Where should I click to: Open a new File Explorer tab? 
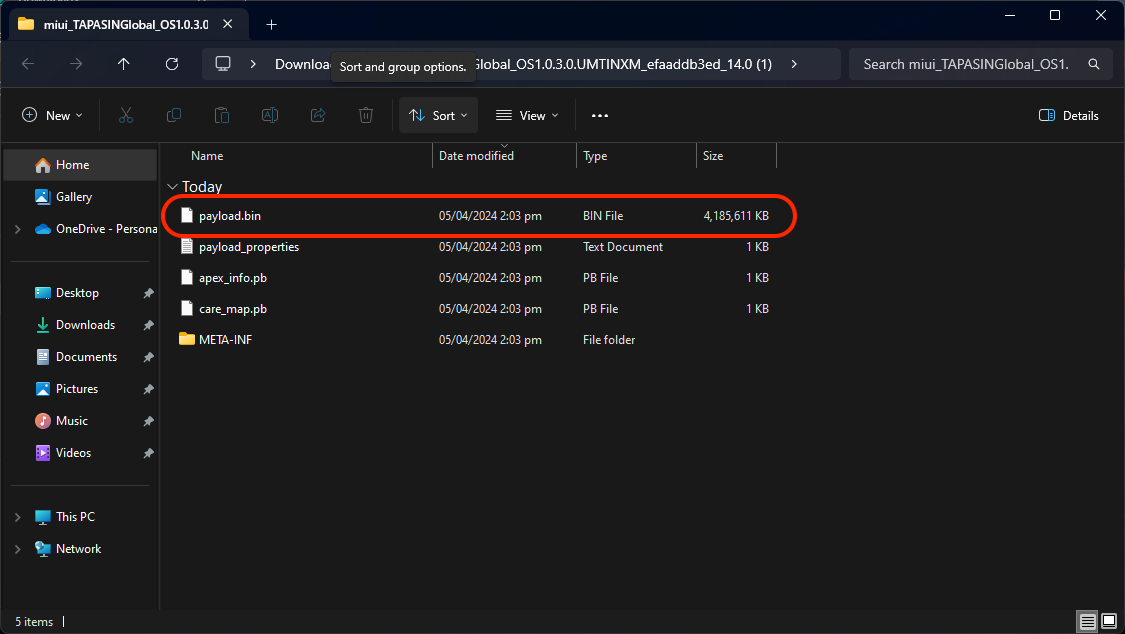tap(271, 24)
